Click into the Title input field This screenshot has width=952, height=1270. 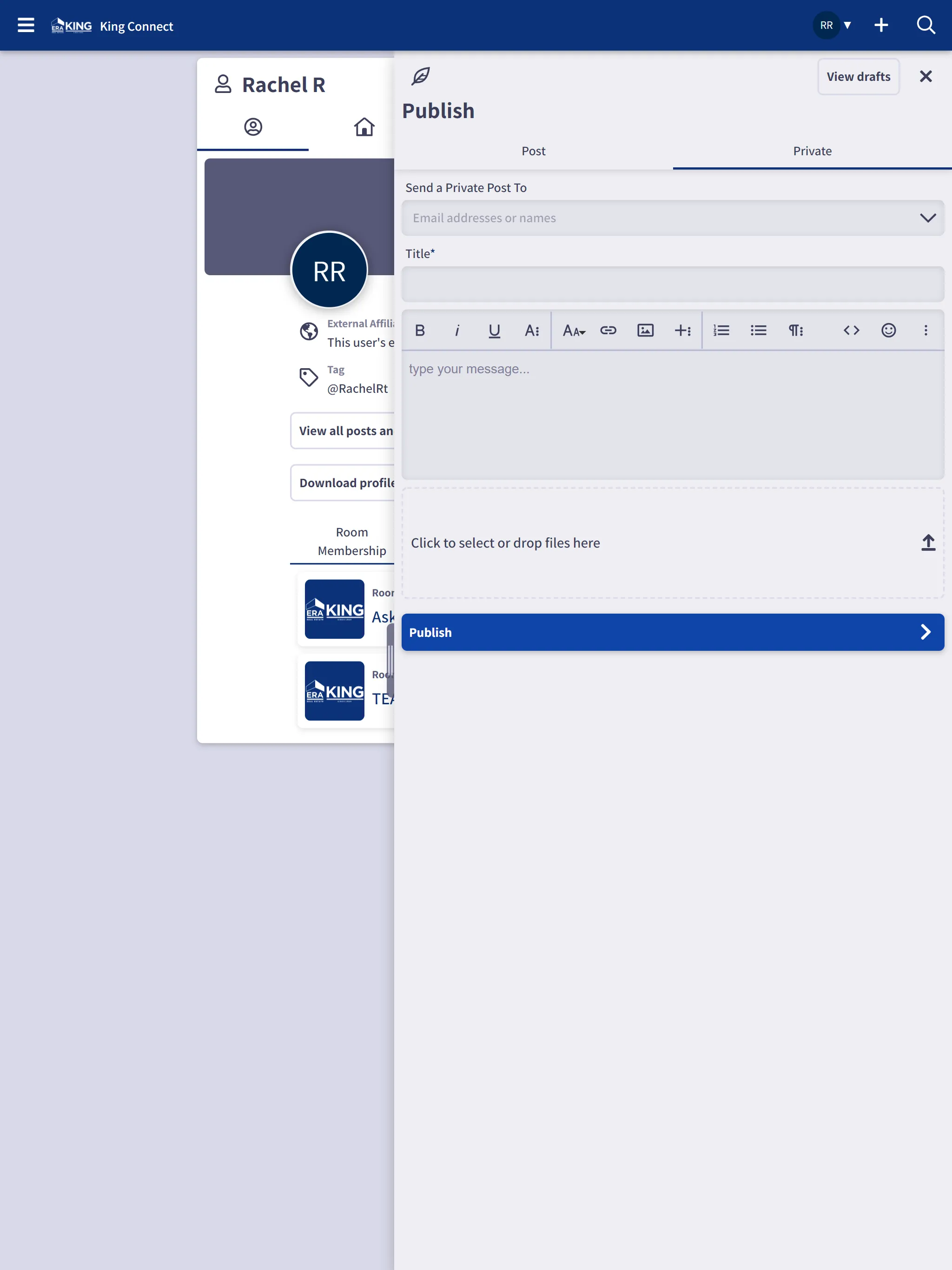[x=672, y=284]
